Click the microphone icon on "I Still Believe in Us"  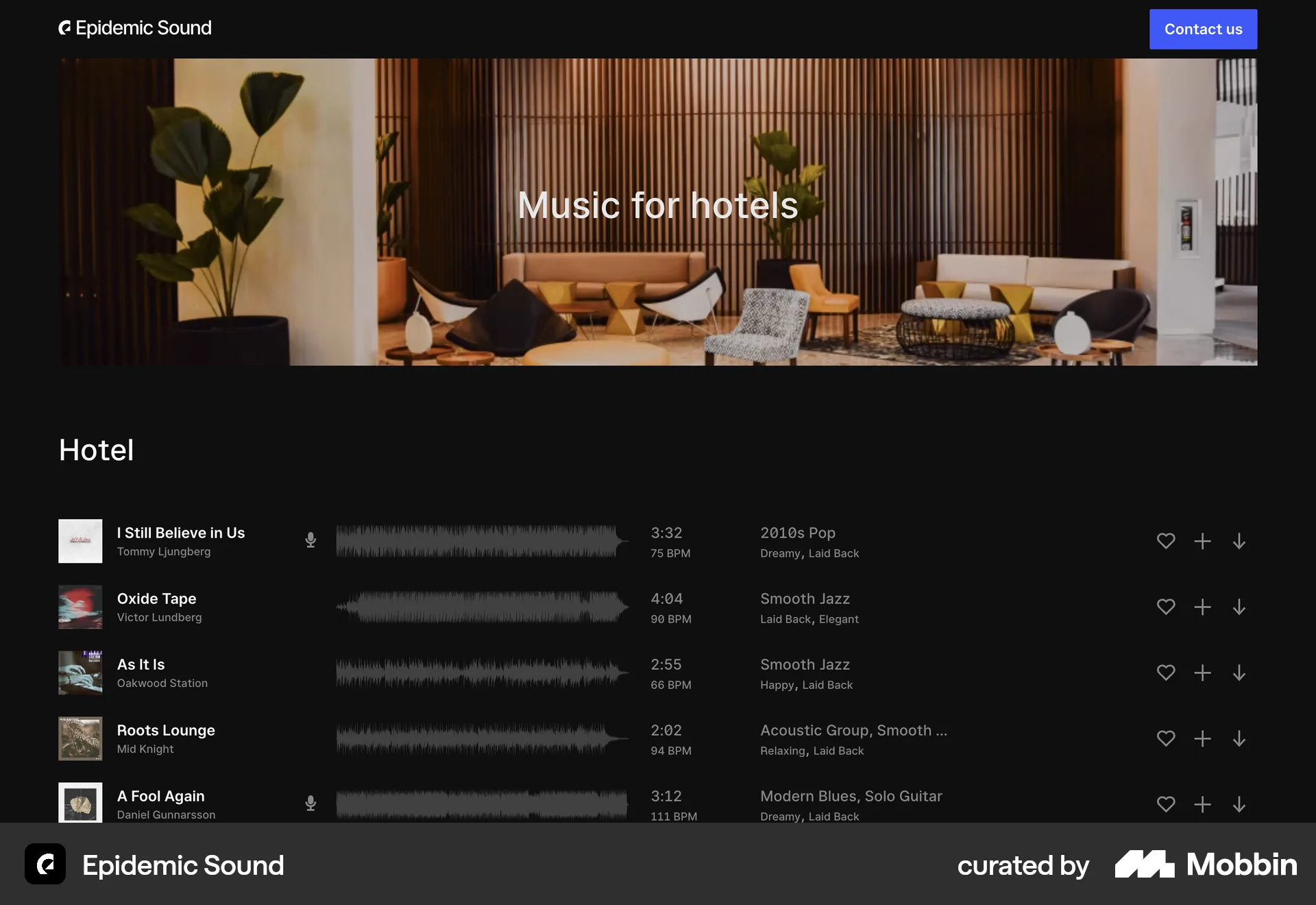[x=310, y=540]
